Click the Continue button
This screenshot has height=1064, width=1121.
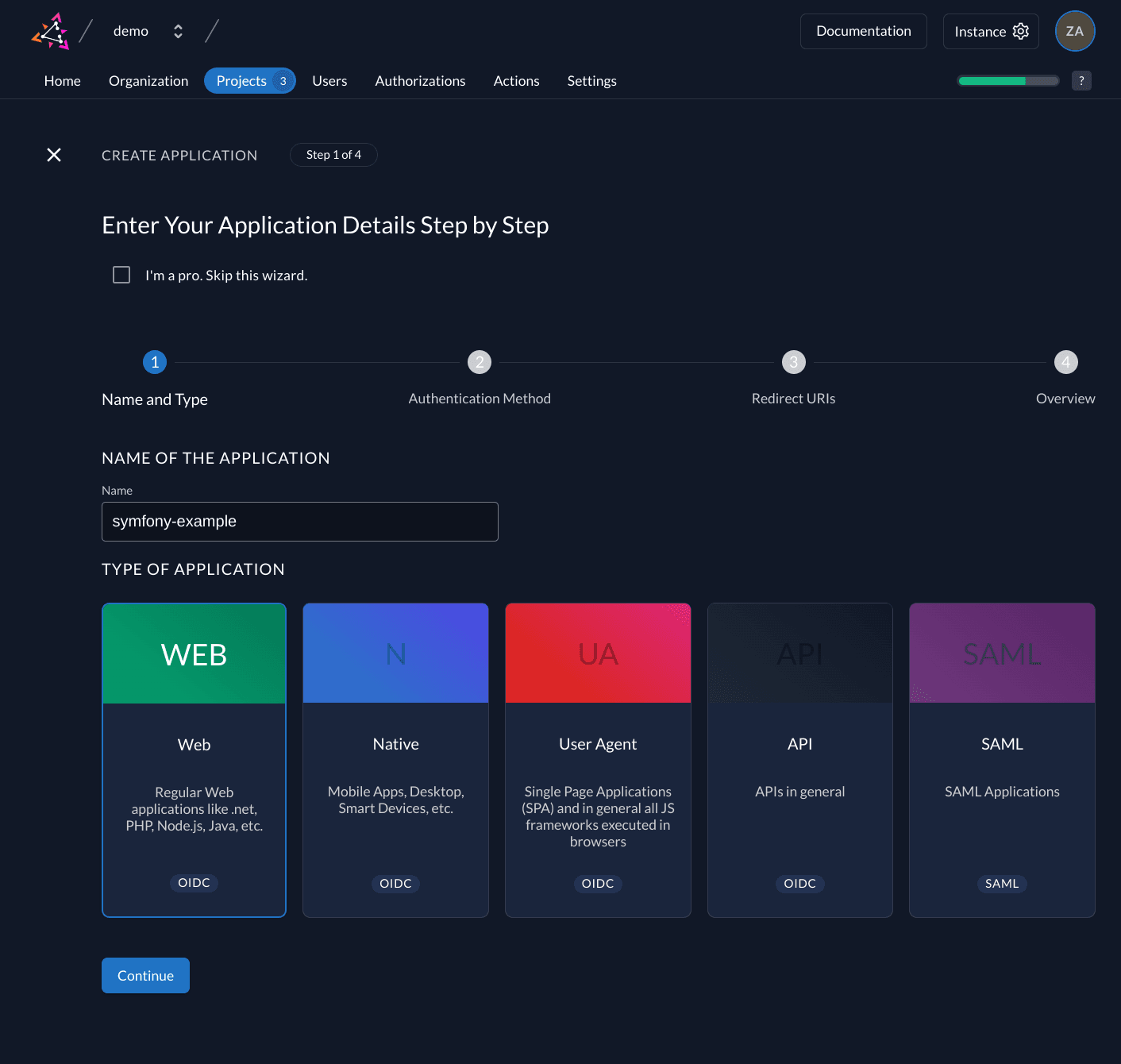click(145, 975)
